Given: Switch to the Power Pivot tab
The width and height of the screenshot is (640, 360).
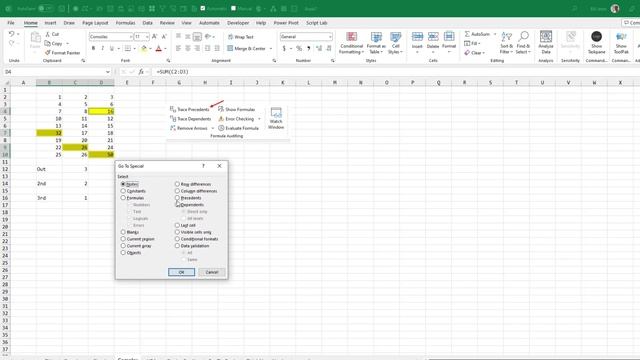Looking at the screenshot, I should (286, 23).
